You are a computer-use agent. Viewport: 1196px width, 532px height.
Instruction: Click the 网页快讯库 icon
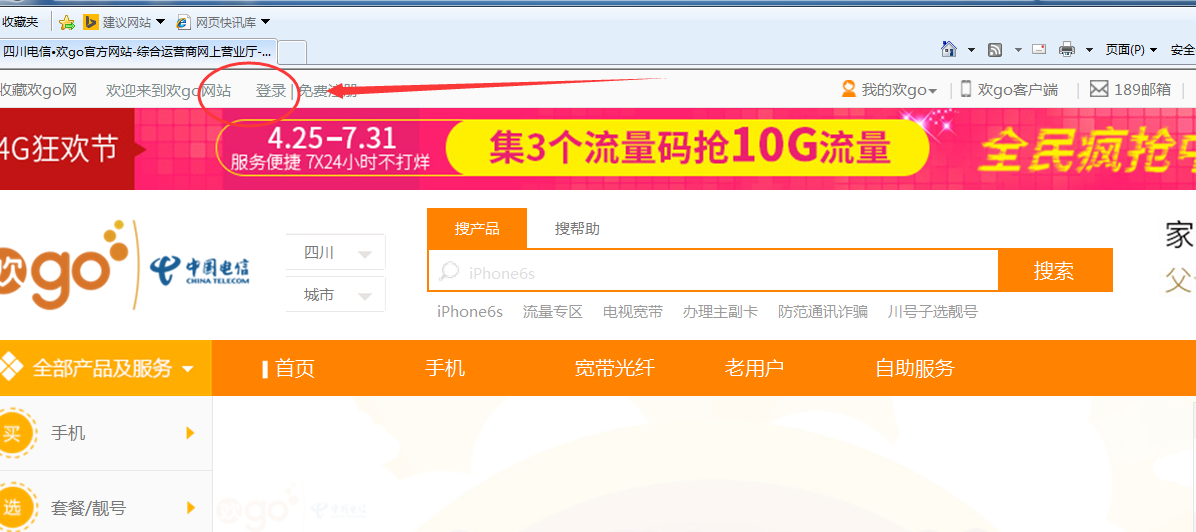pos(183,22)
